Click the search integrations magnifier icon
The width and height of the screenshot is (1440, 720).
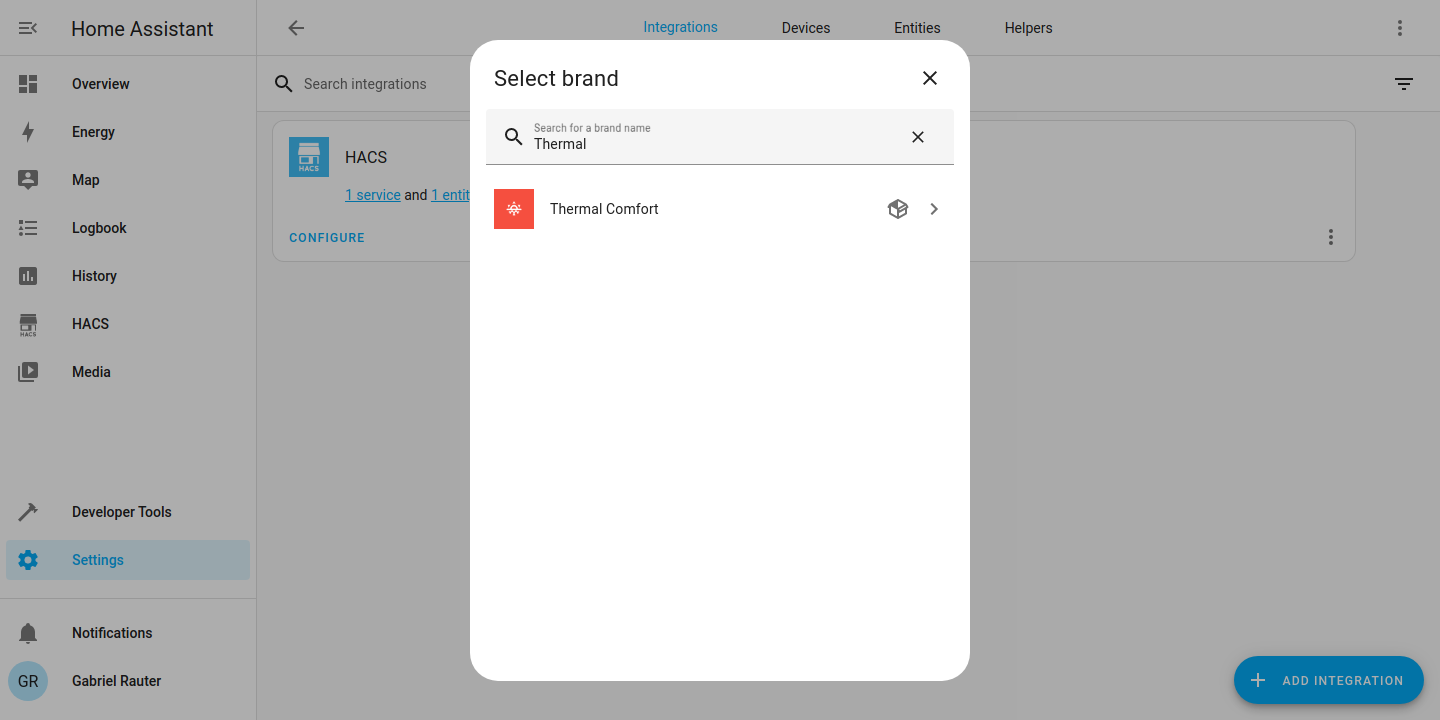coord(284,84)
